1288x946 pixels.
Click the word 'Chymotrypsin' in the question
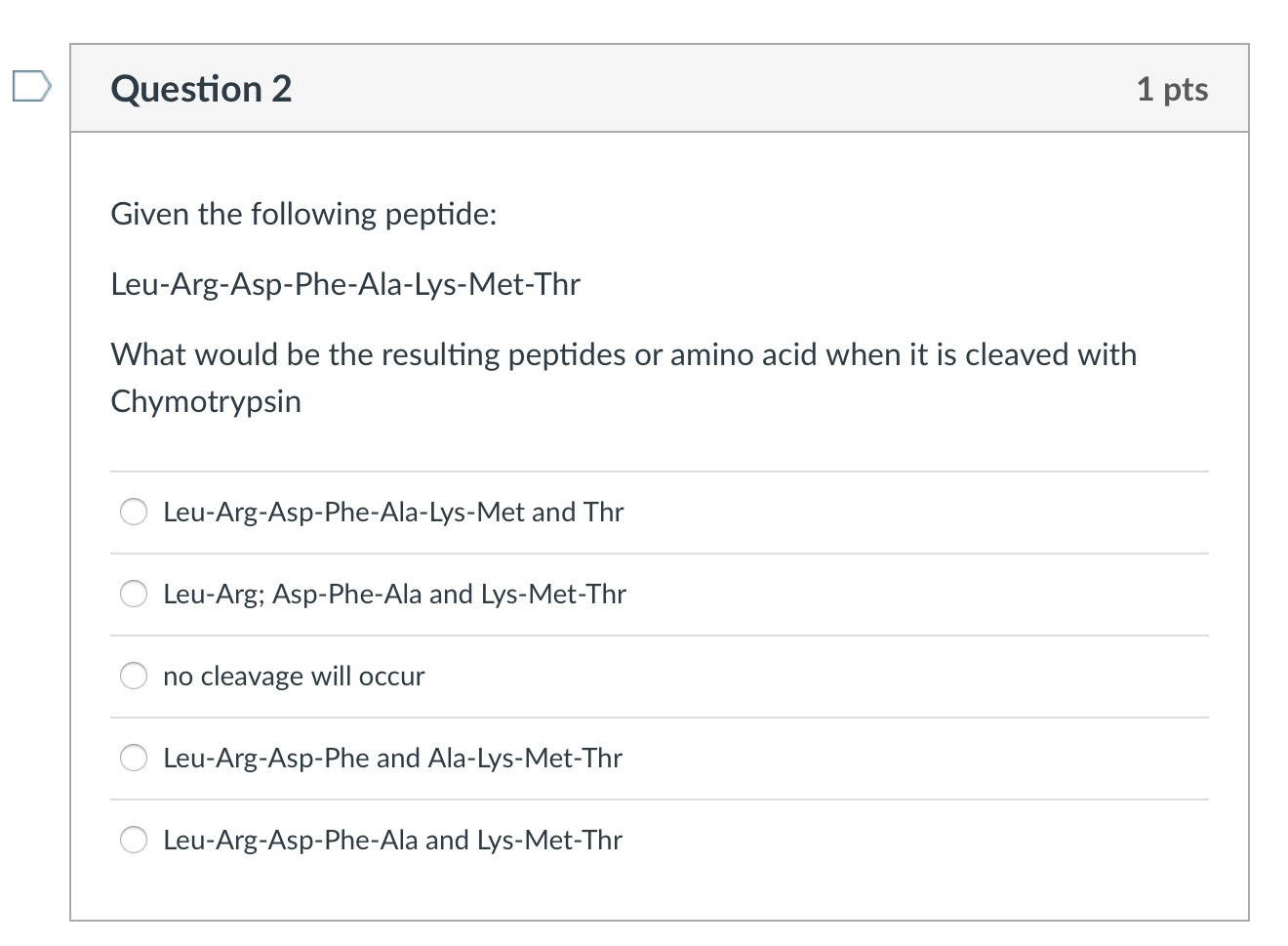coord(206,401)
